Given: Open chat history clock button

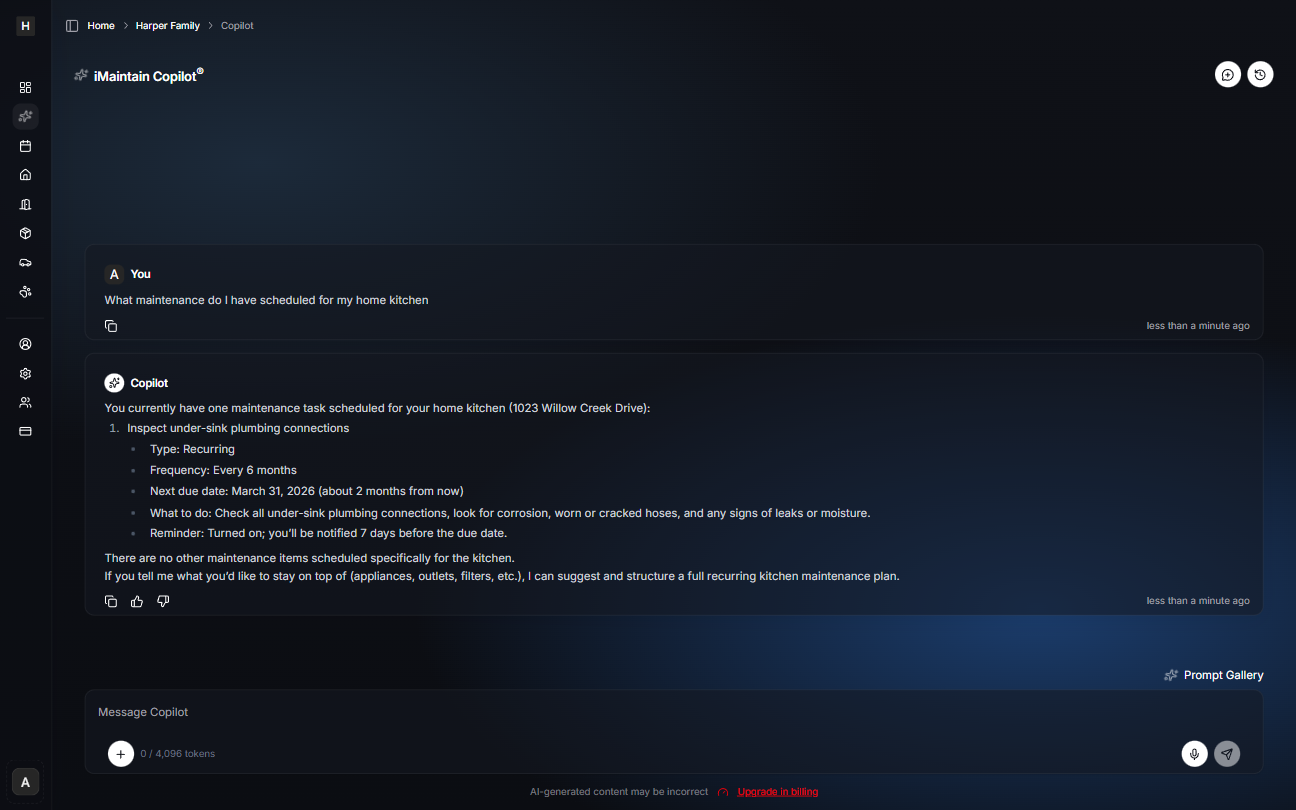Looking at the screenshot, I should pos(1260,75).
